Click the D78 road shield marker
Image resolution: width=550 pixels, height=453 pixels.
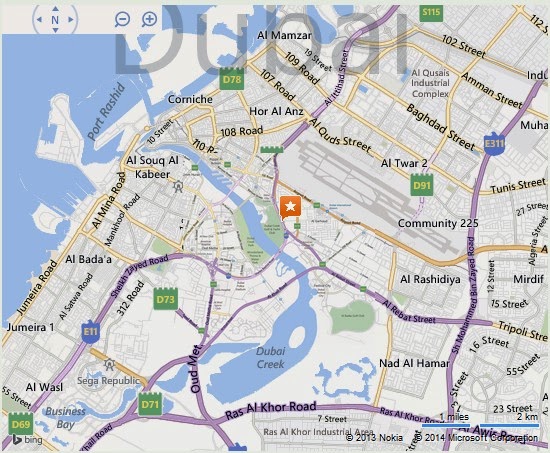(232, 79)
